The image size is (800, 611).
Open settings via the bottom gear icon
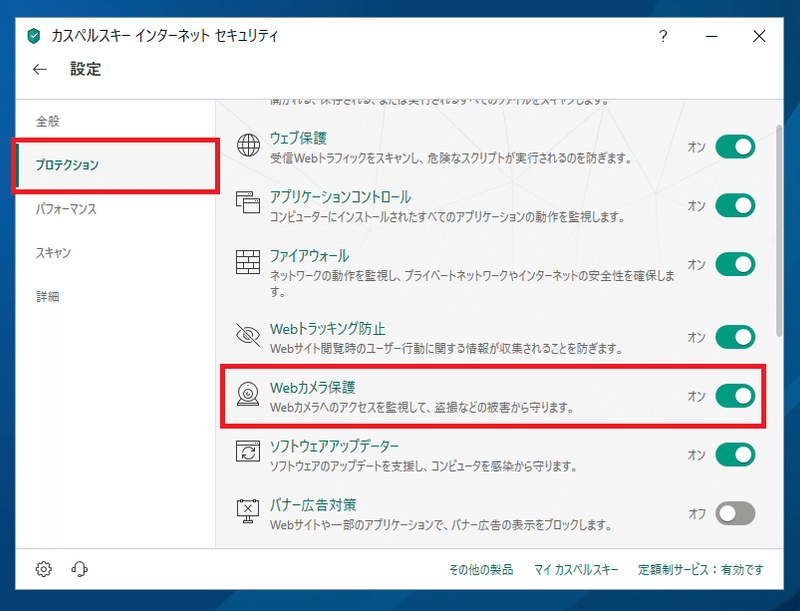44,569
